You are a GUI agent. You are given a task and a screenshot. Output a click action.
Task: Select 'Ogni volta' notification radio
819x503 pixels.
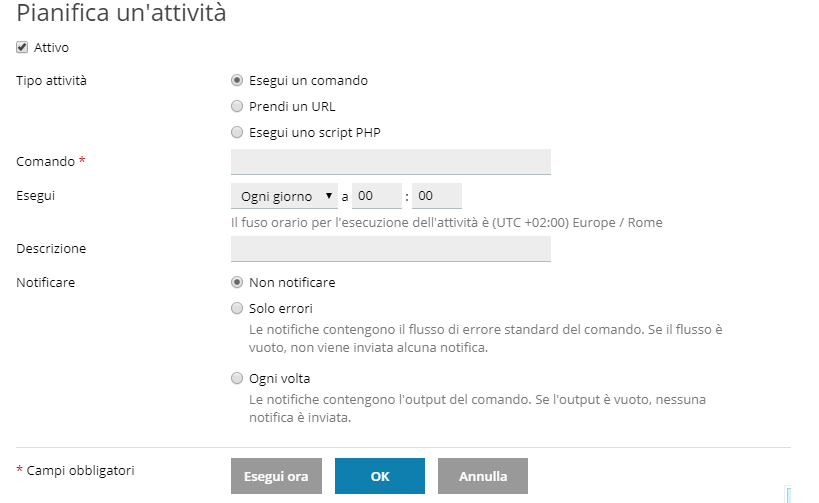[237, 378]
